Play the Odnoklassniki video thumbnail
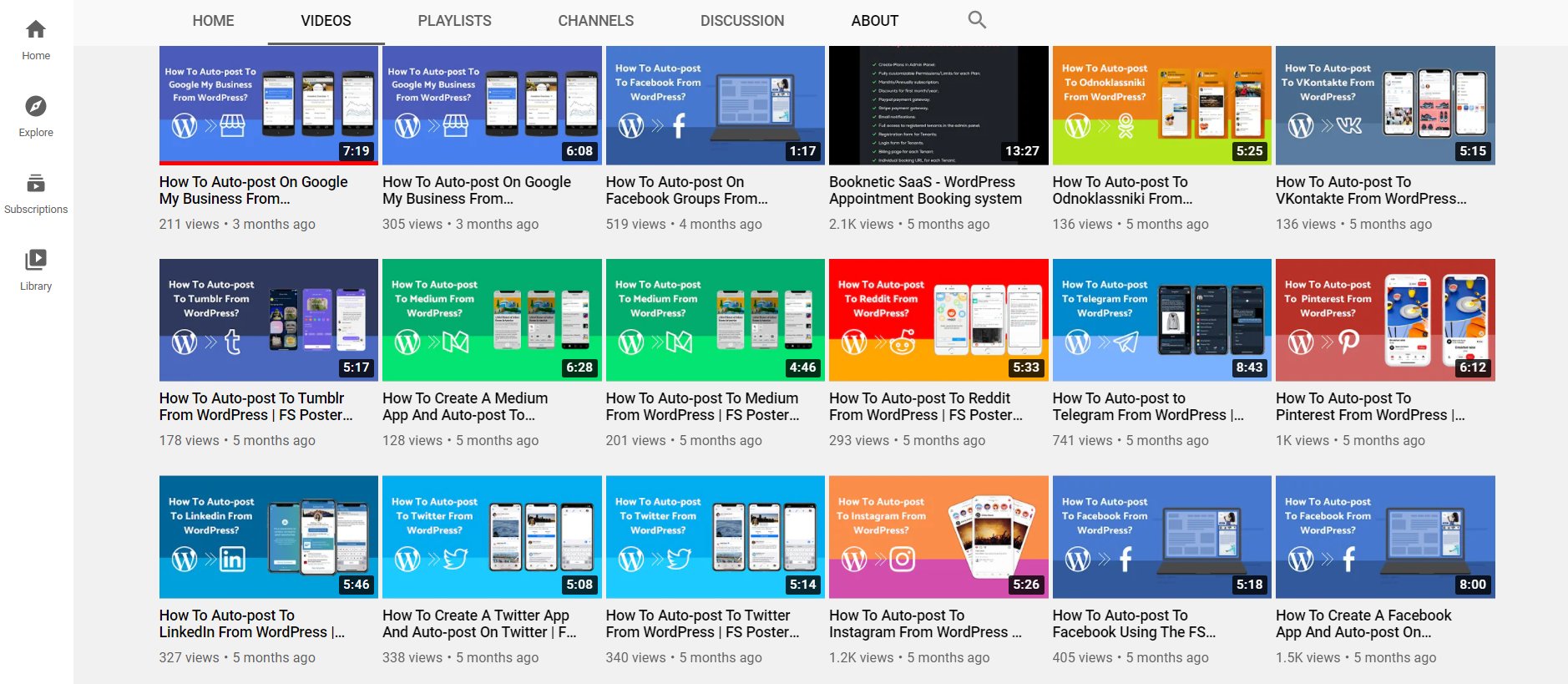The width and height of the screenshot is (1568, 684). 1162,105
